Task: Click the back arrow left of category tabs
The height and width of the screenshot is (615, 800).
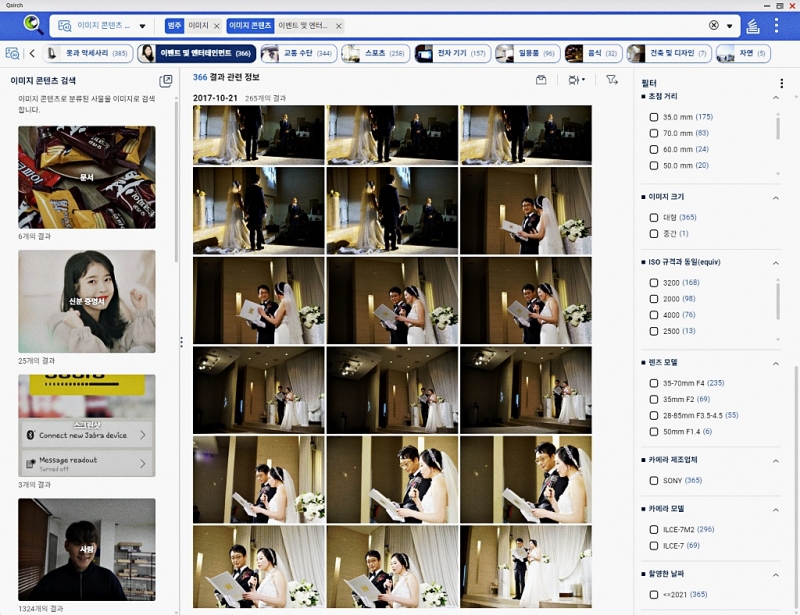Action: pos(32,53)
